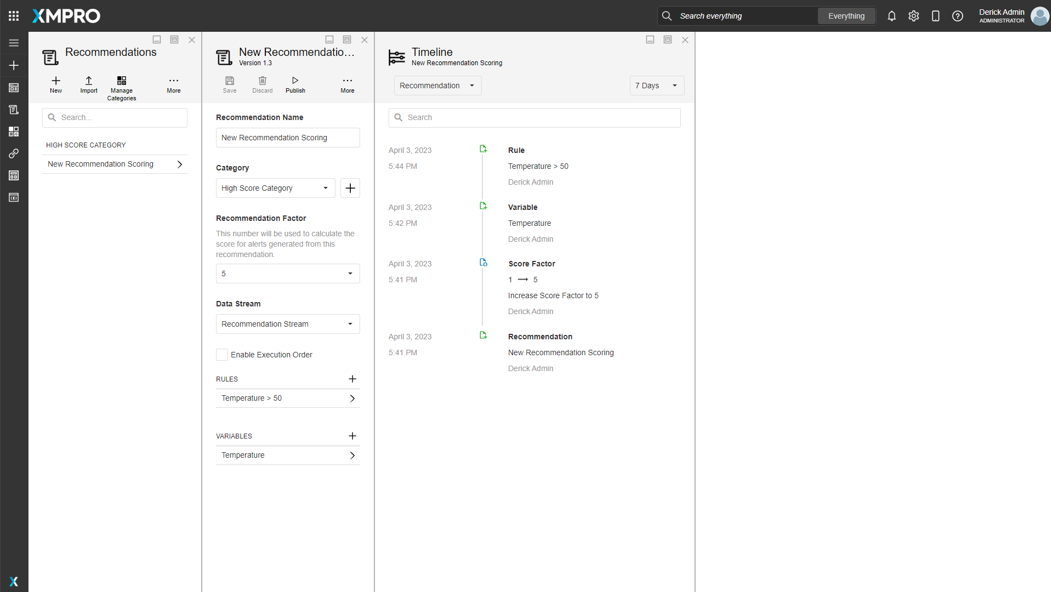Click the Recommendation Name field
Screen dimensions: 1051x593
point(288,138)
